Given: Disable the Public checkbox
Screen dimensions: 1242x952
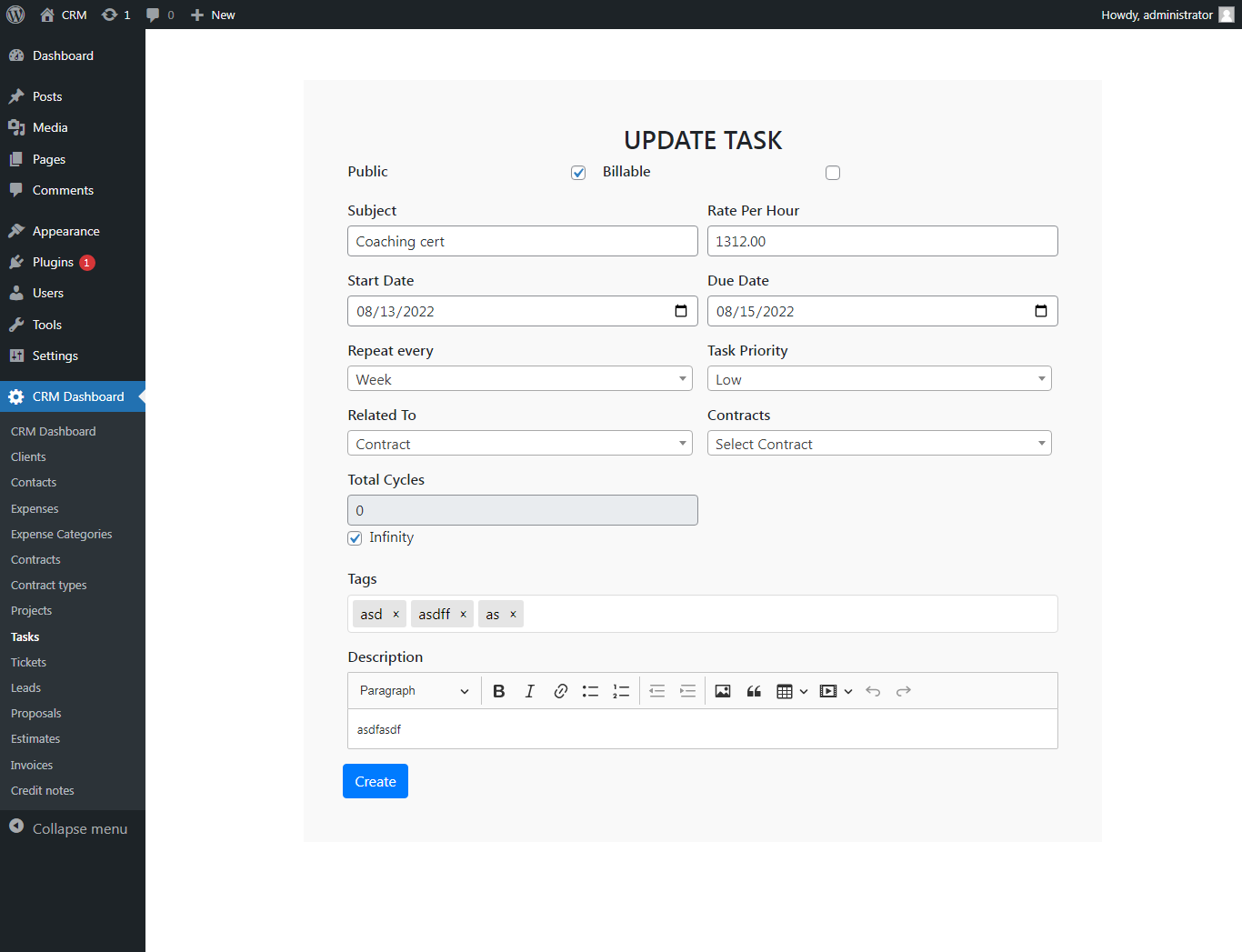Looking at the screenshot, I should pyautogui.click(x=578, y=172).
